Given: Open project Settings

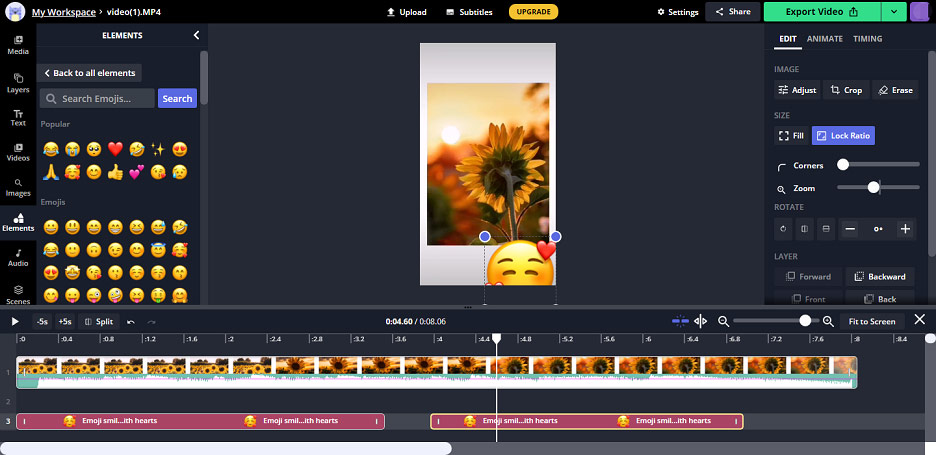Looking at the screenshot, I should tap(678, 12).
